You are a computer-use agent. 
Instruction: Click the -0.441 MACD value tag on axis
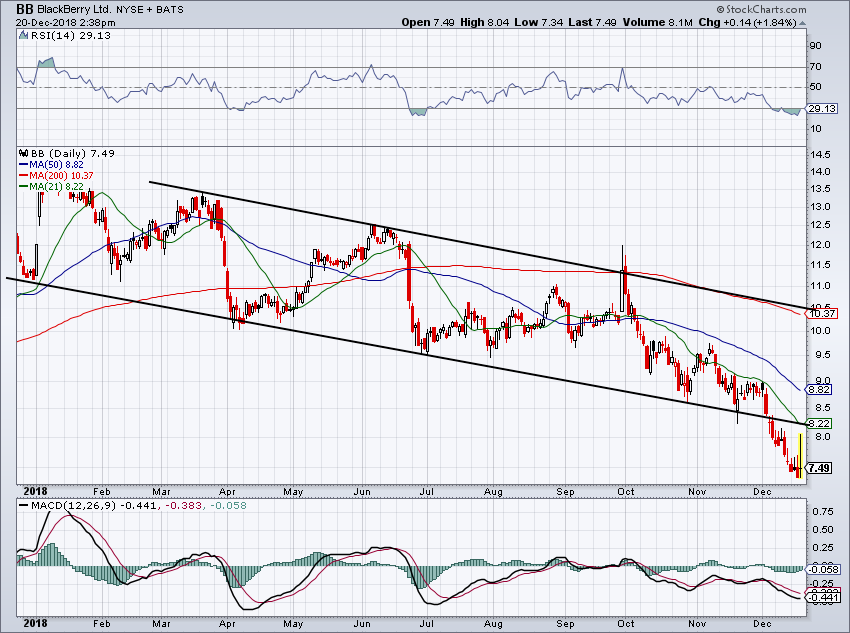coord(823,598)
